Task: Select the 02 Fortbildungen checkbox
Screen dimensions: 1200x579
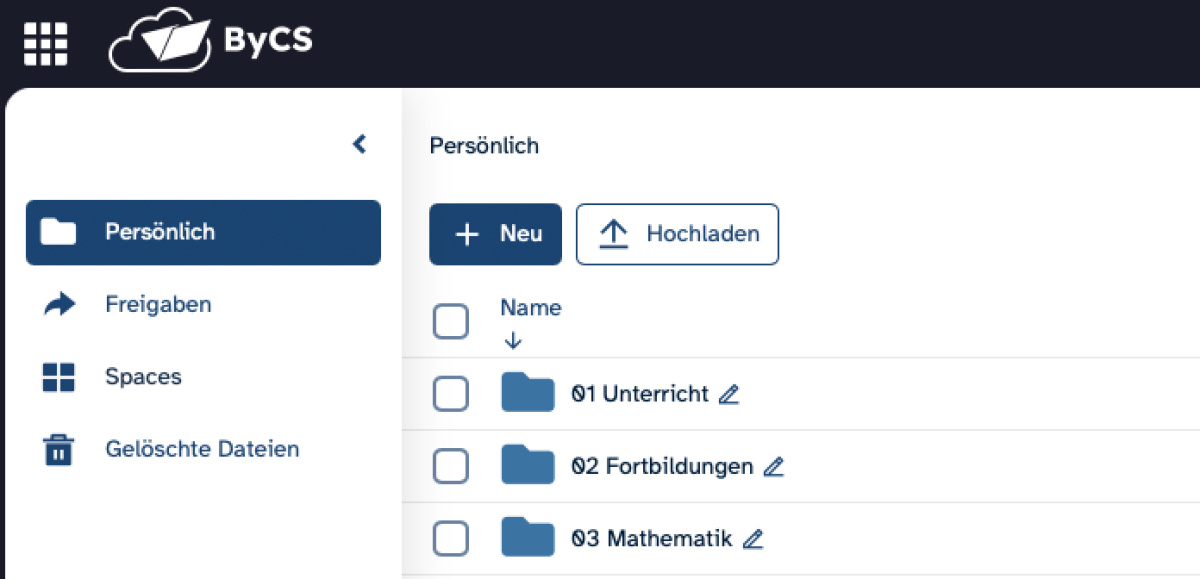Action: [x=450, y=466]
